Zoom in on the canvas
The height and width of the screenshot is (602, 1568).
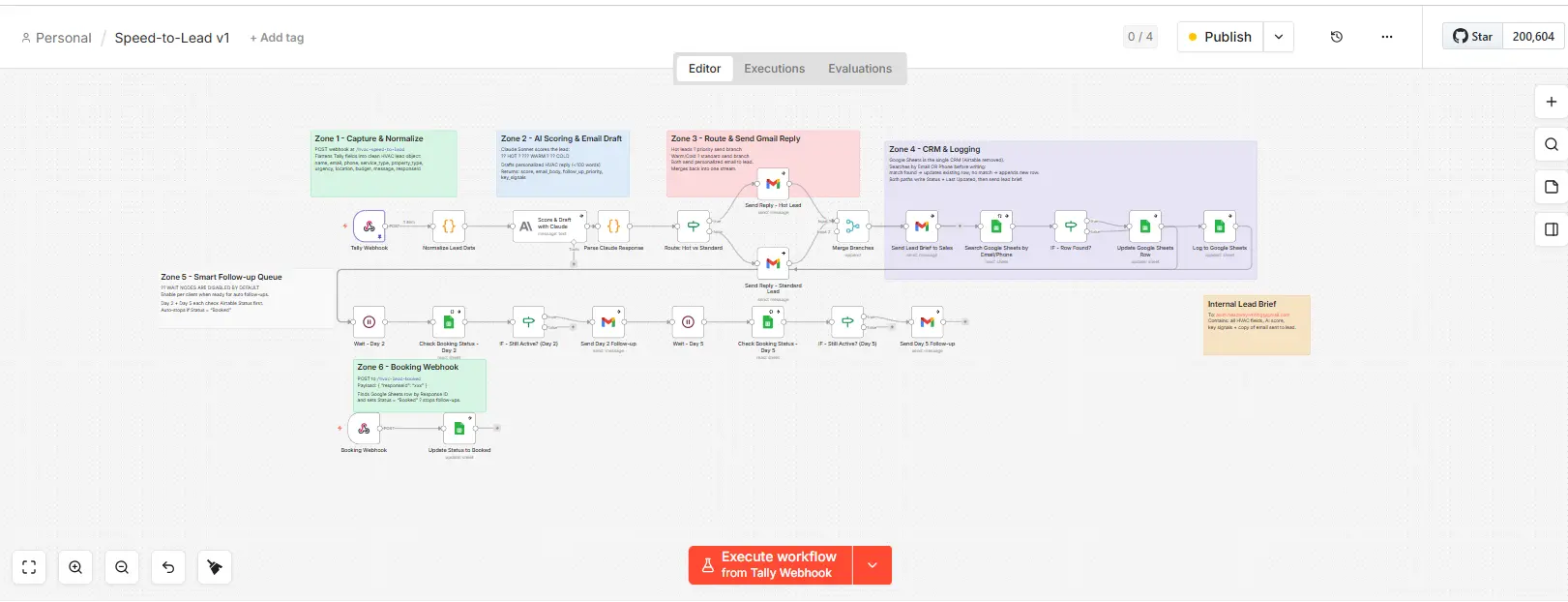tap(75, 567)
